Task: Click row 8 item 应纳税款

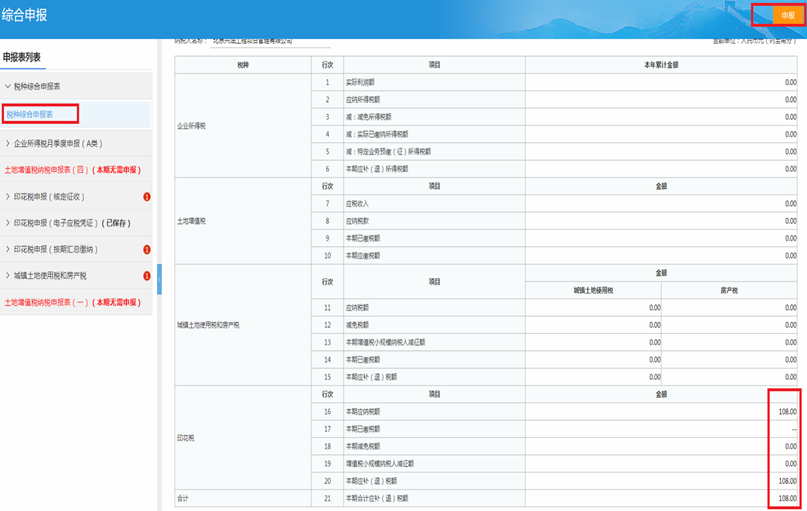Action: pos(357,221)
